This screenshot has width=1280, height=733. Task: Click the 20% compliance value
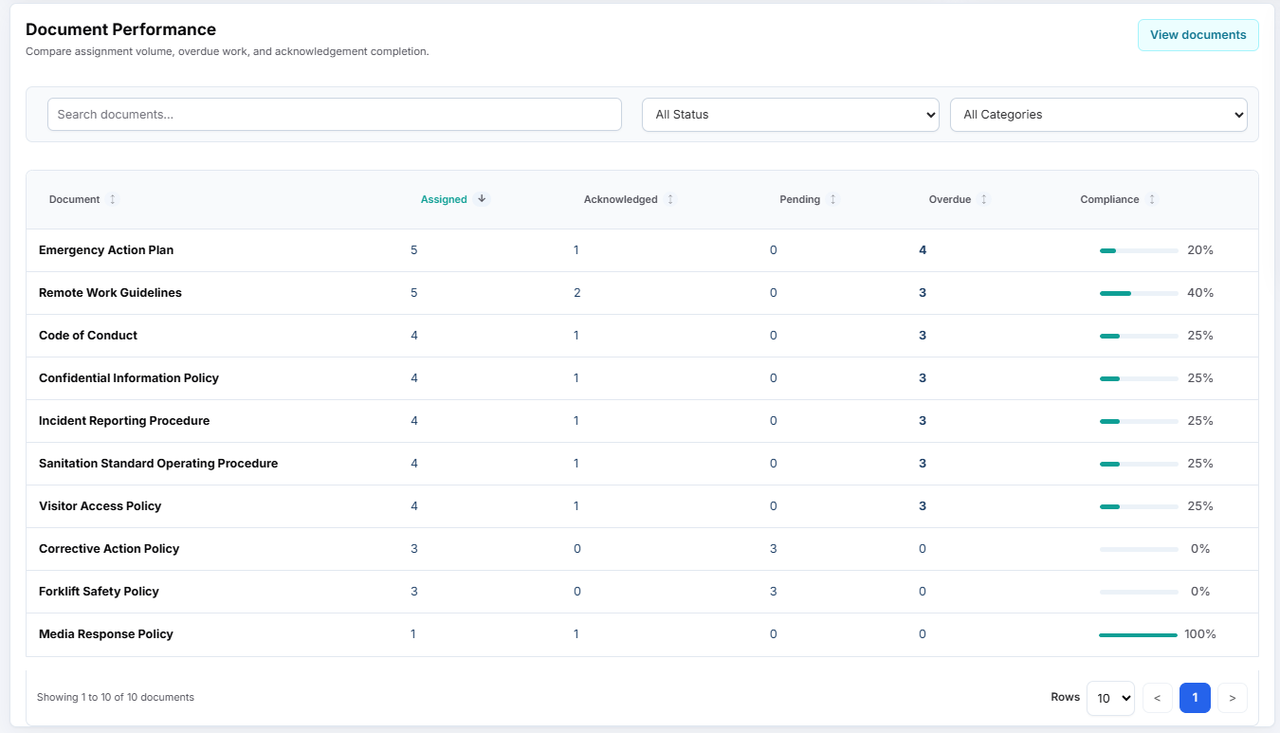(1200, 250)
